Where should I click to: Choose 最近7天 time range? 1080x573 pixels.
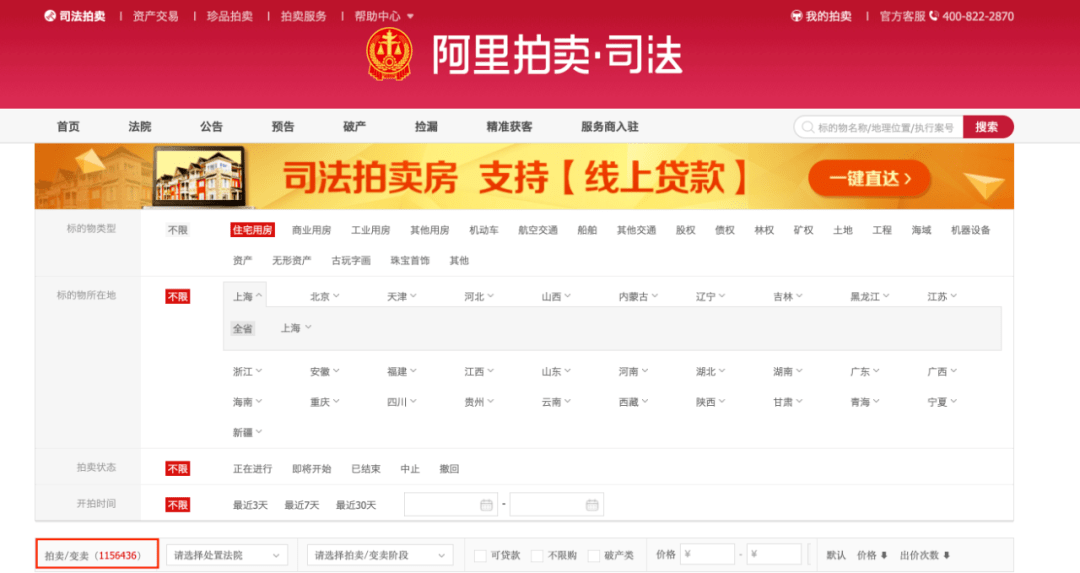(x=302, y=505)
